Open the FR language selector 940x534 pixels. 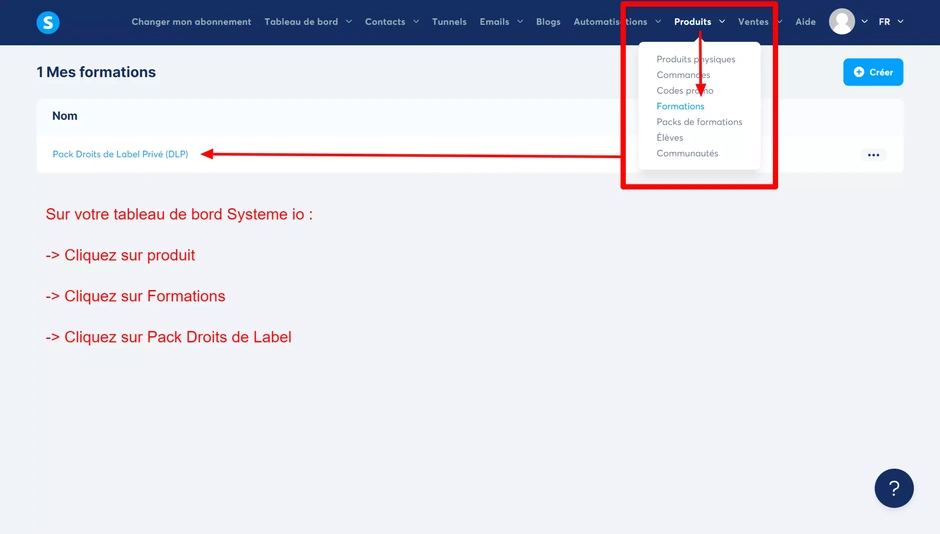pos(891,22)
